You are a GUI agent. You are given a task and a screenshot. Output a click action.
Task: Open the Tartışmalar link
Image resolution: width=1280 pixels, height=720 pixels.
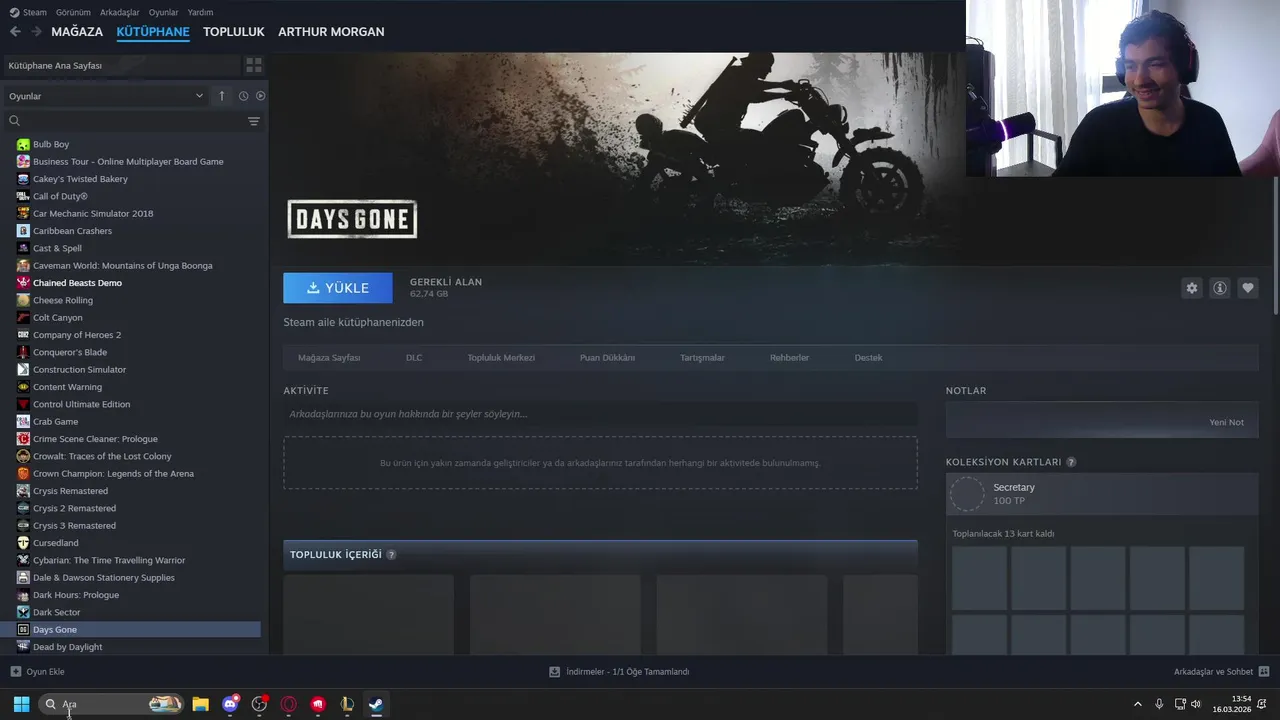coord(702,358)
